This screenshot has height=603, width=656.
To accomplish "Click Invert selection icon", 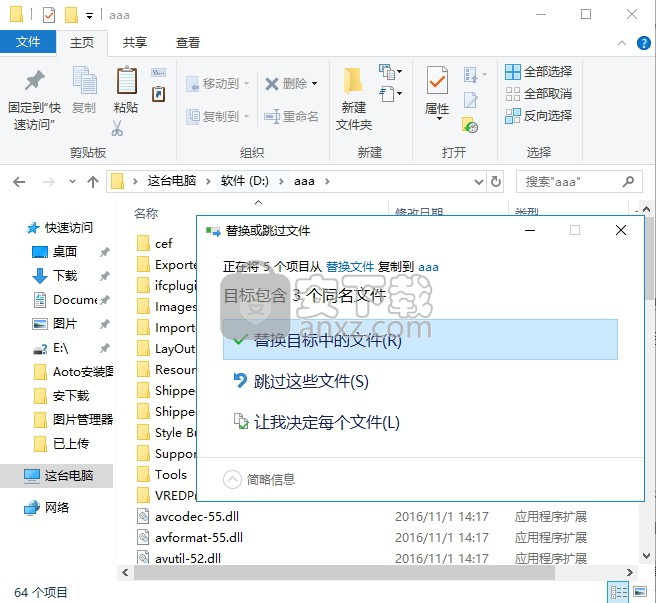I will point(513,116).
